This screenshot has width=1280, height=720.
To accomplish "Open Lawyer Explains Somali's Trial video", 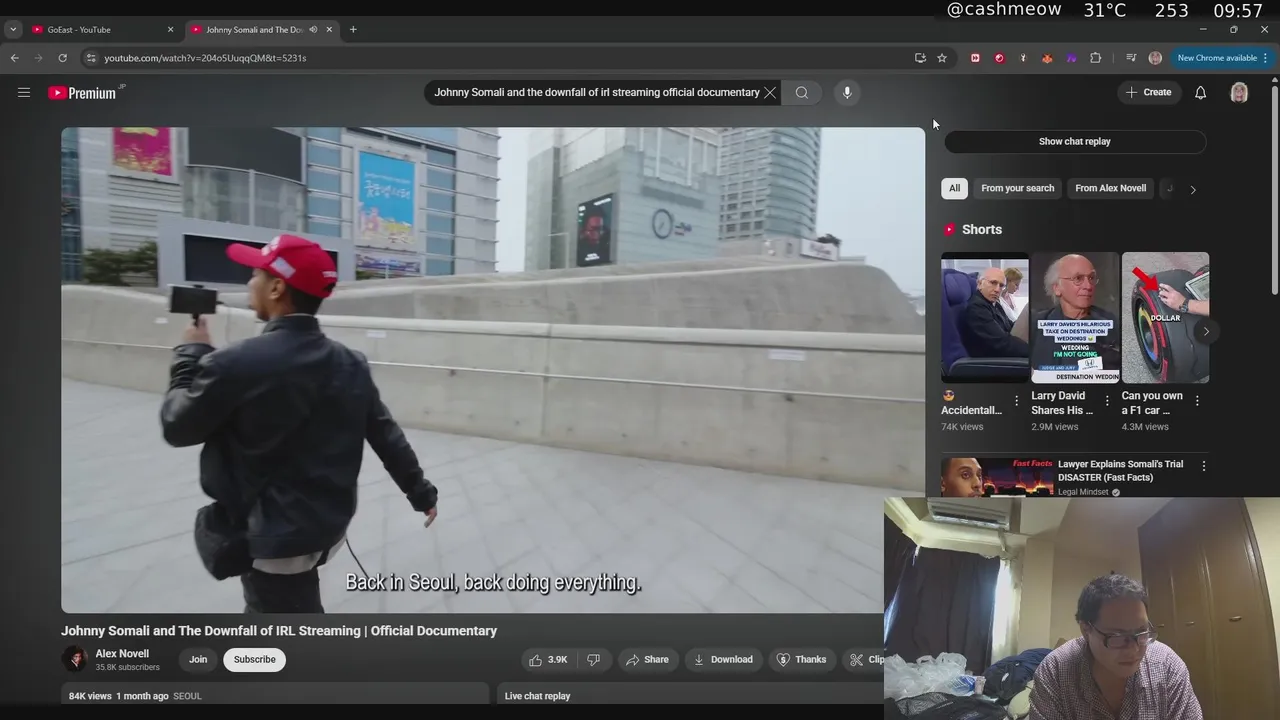I will [x=1120, y=470].
